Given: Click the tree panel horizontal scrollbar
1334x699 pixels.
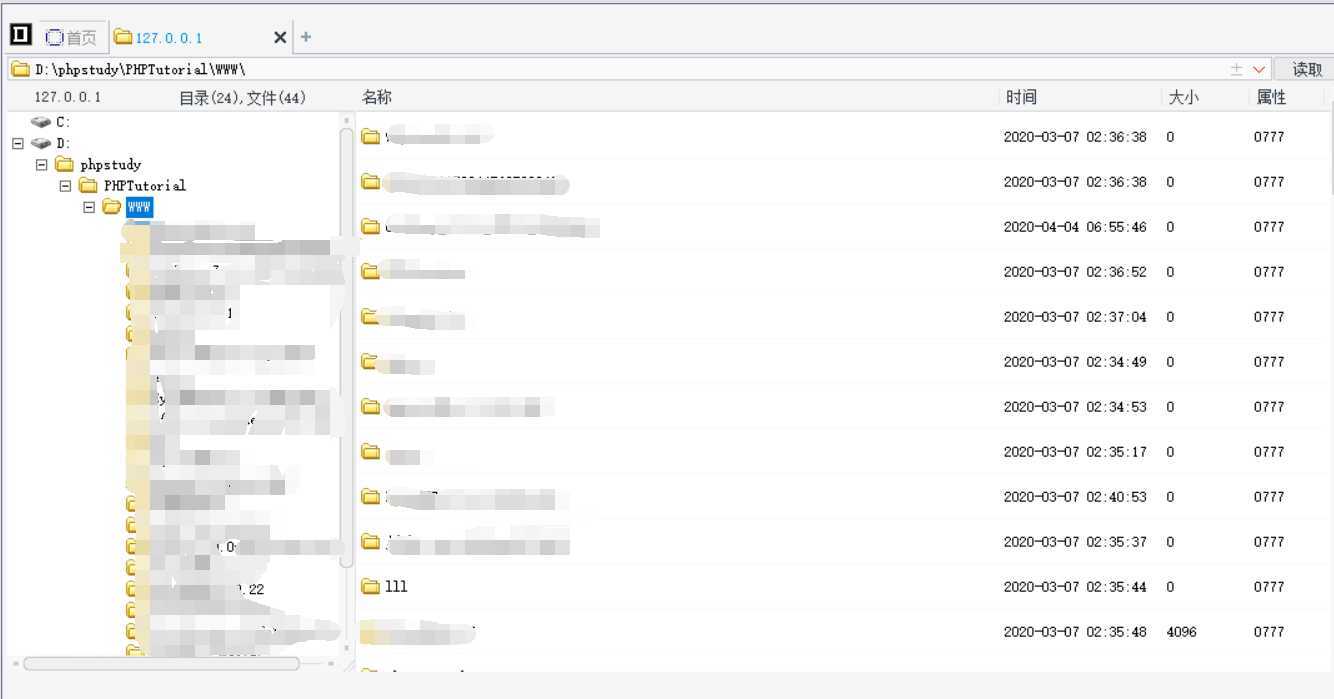Looking at the screenshot, I should pos(161,663).
